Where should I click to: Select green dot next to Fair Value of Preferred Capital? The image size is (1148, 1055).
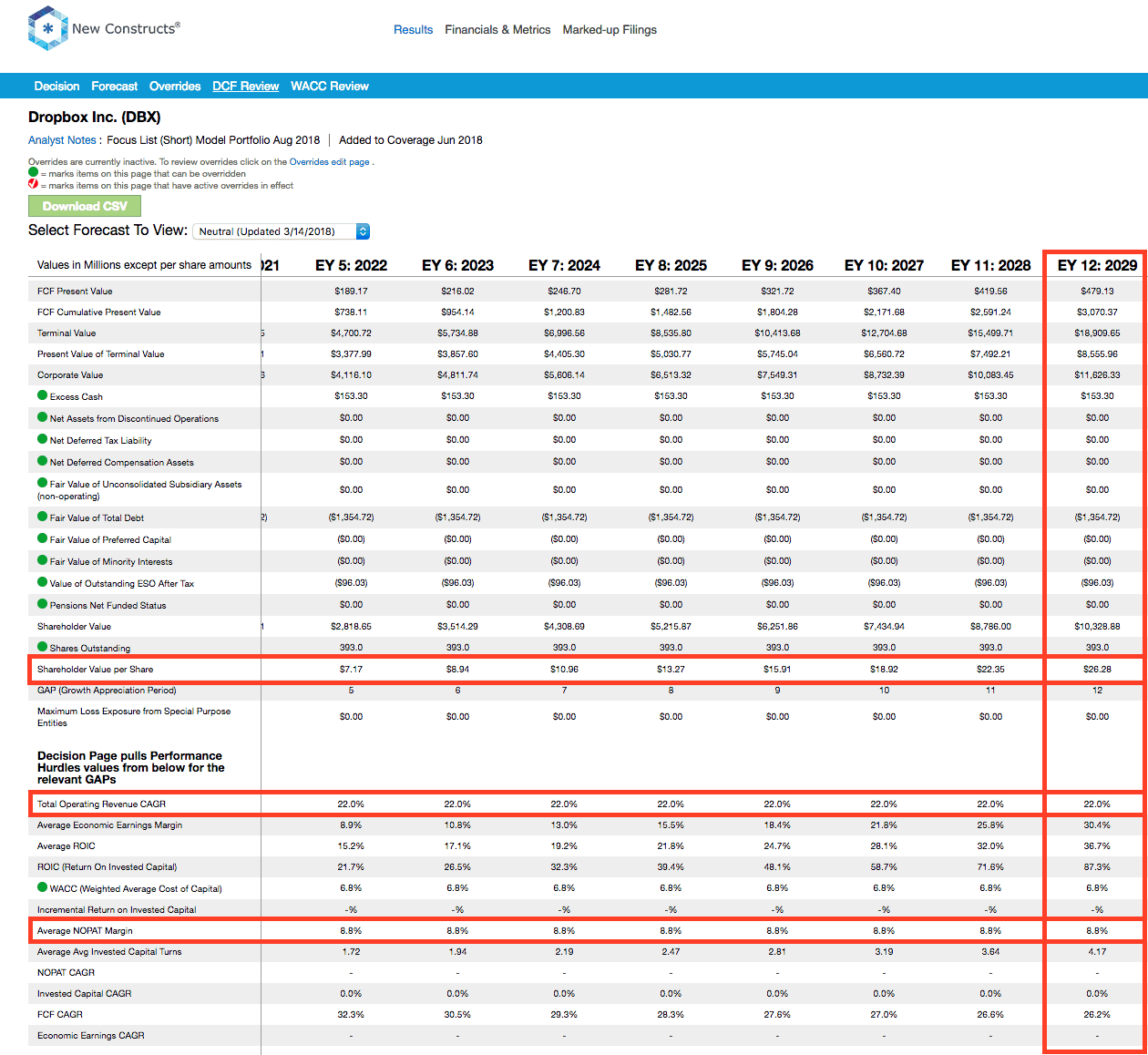tap(42, 538)
